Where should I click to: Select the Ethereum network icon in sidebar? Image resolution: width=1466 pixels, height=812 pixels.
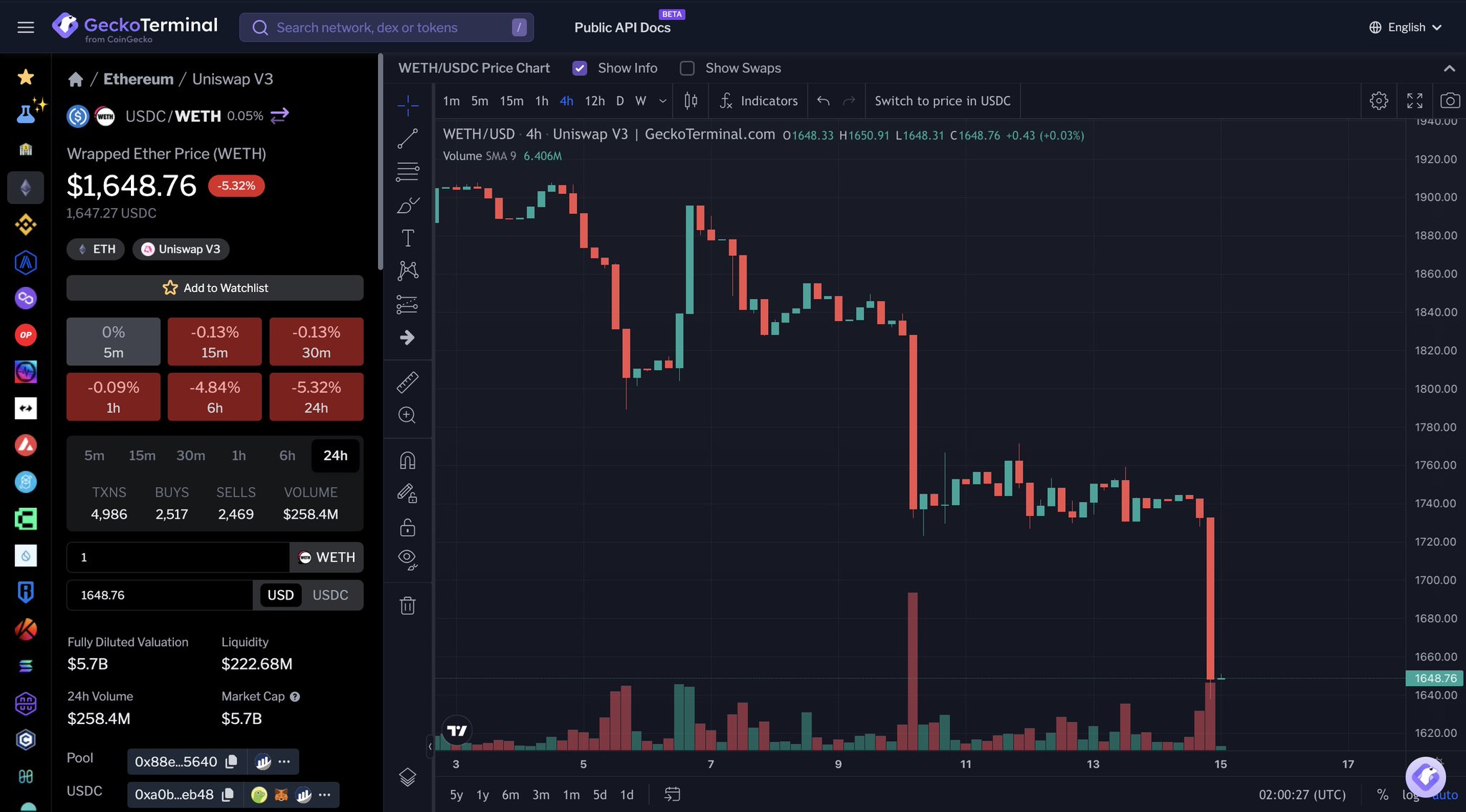[x=26, y=187]
